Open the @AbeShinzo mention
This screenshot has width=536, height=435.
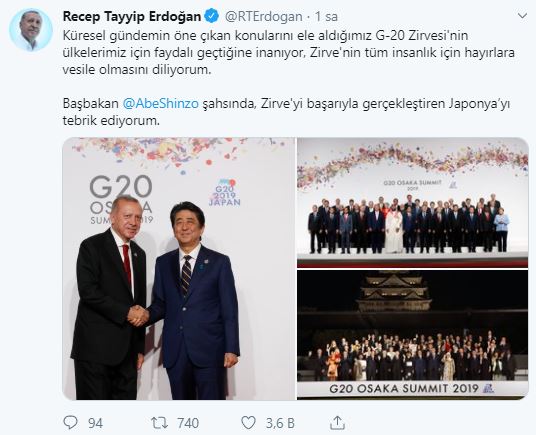[x=160, y=104]
